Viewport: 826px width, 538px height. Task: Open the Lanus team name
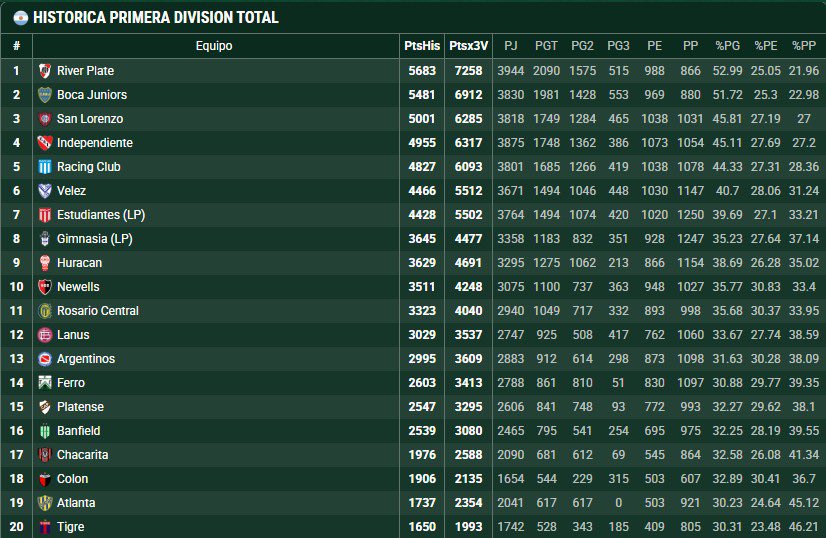click(73, 335)
